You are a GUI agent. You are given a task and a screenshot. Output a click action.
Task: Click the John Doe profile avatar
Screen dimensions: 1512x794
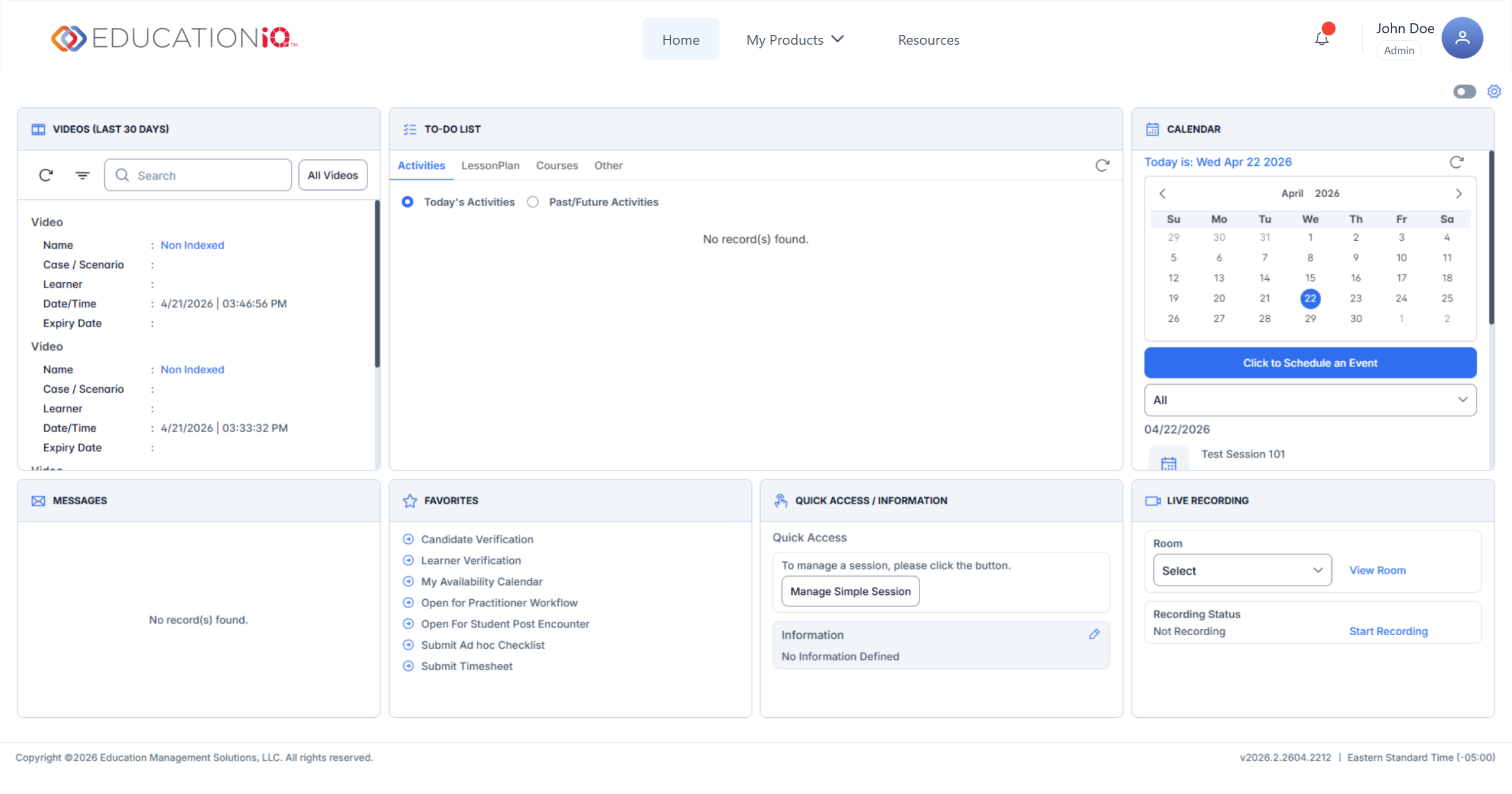point(1462,38)
